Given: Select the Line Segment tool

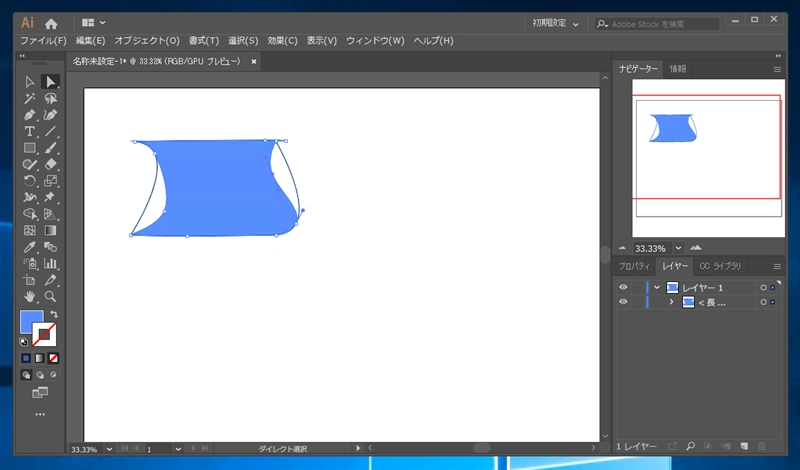Looking at the screenshot, I should click(50, 132).
